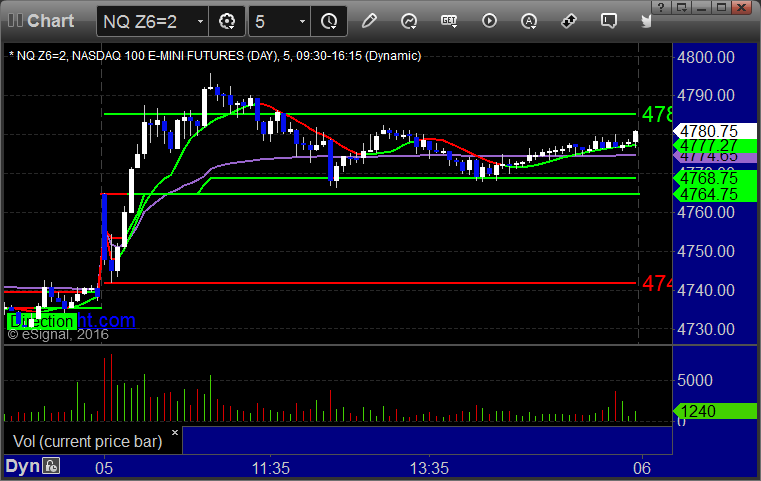Open the studies chart icon

[409, 21]
